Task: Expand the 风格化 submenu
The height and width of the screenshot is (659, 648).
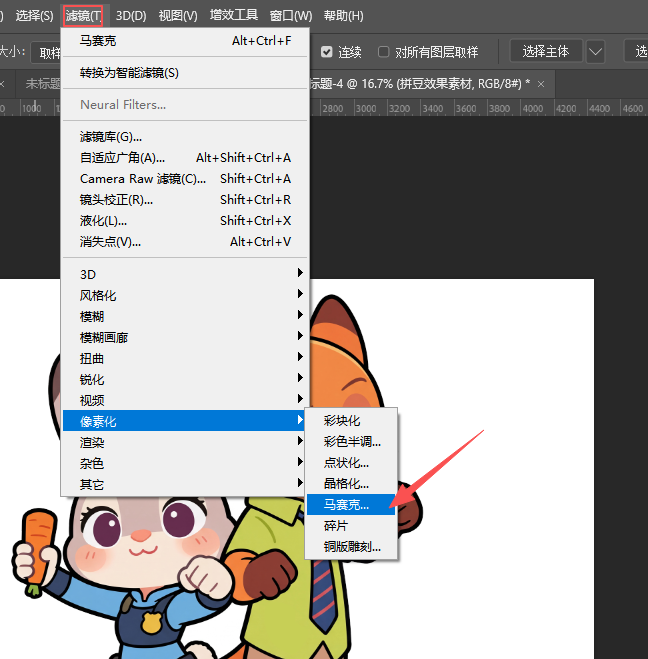Action: coord(185,295)
